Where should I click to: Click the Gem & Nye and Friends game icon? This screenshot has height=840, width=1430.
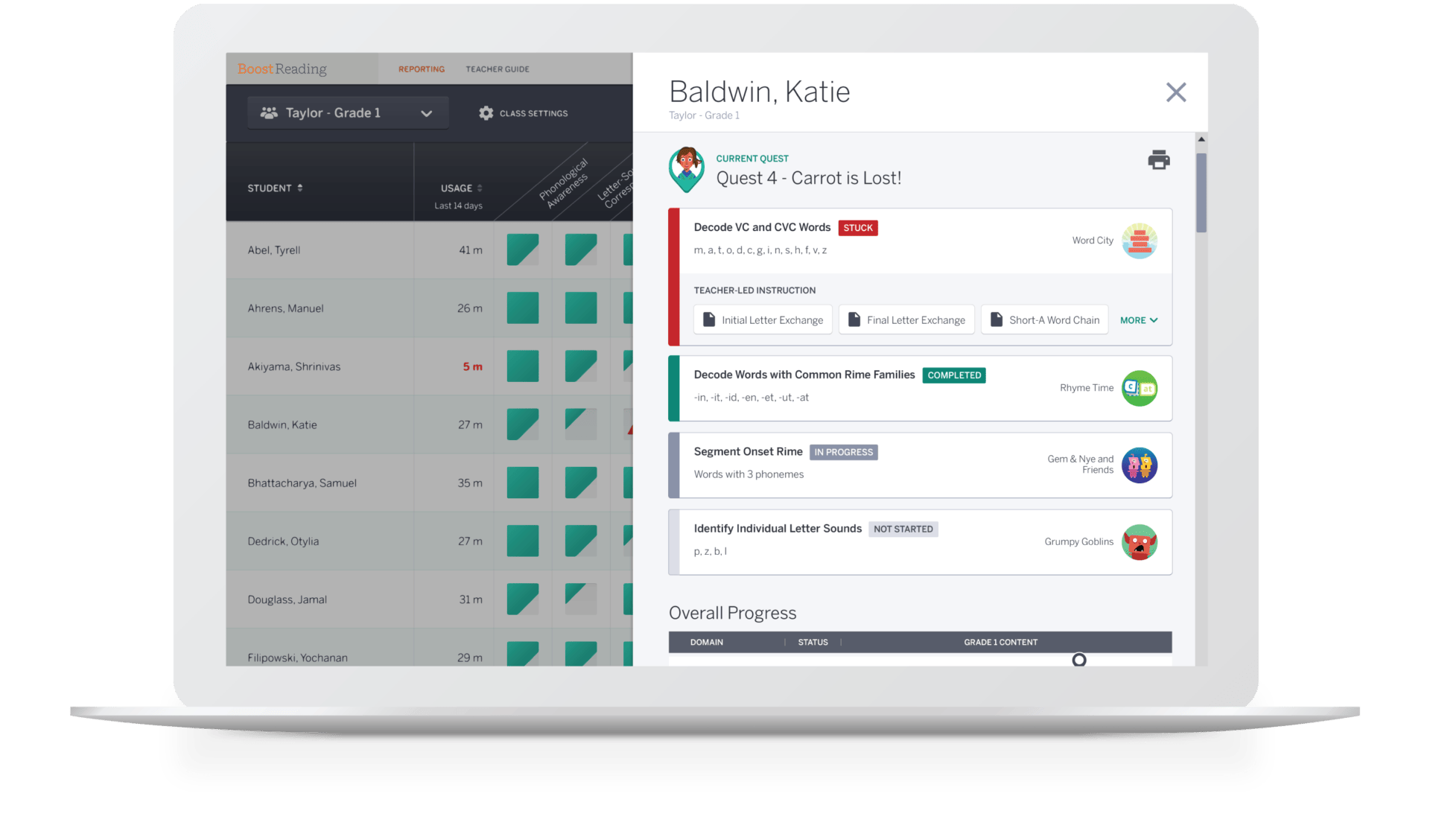(x=1140, y=463)
